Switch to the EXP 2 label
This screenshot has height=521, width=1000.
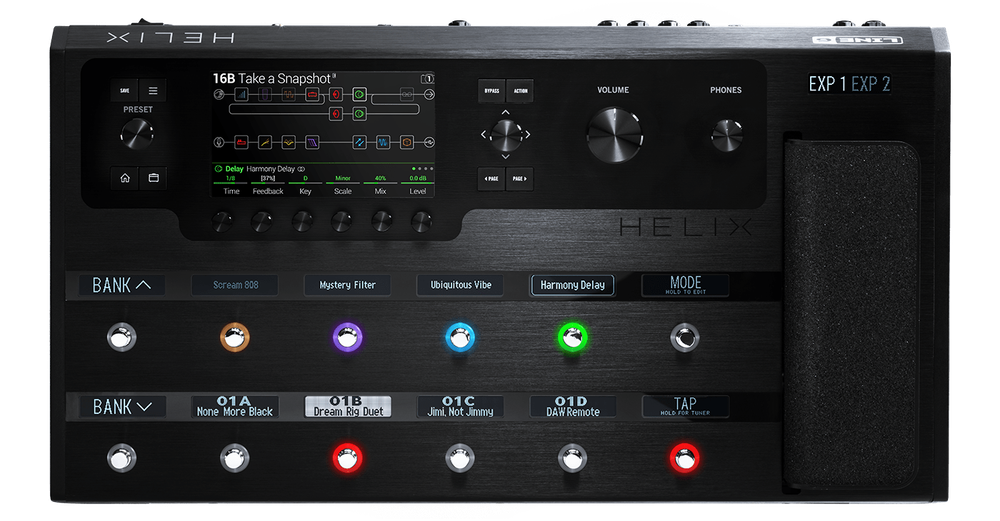[x=871, y=84]
